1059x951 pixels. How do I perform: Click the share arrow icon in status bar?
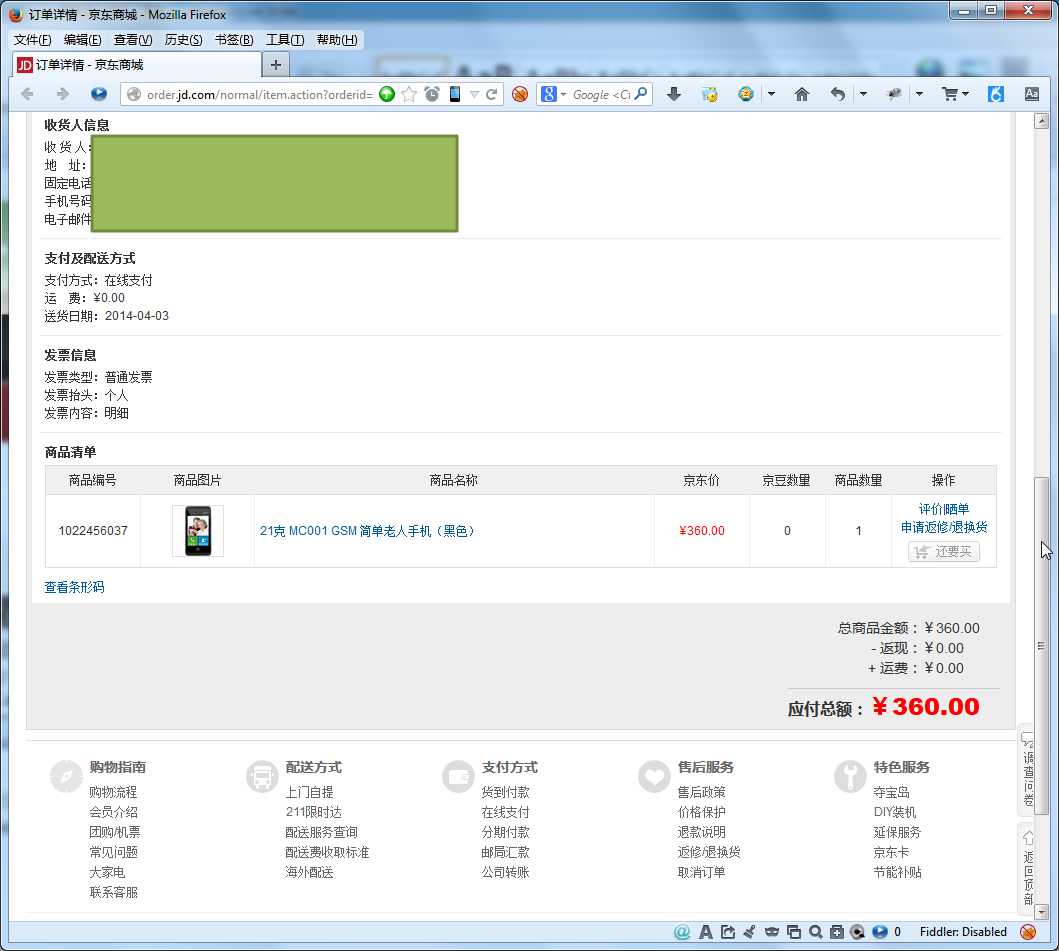click(x=727, y=932)
